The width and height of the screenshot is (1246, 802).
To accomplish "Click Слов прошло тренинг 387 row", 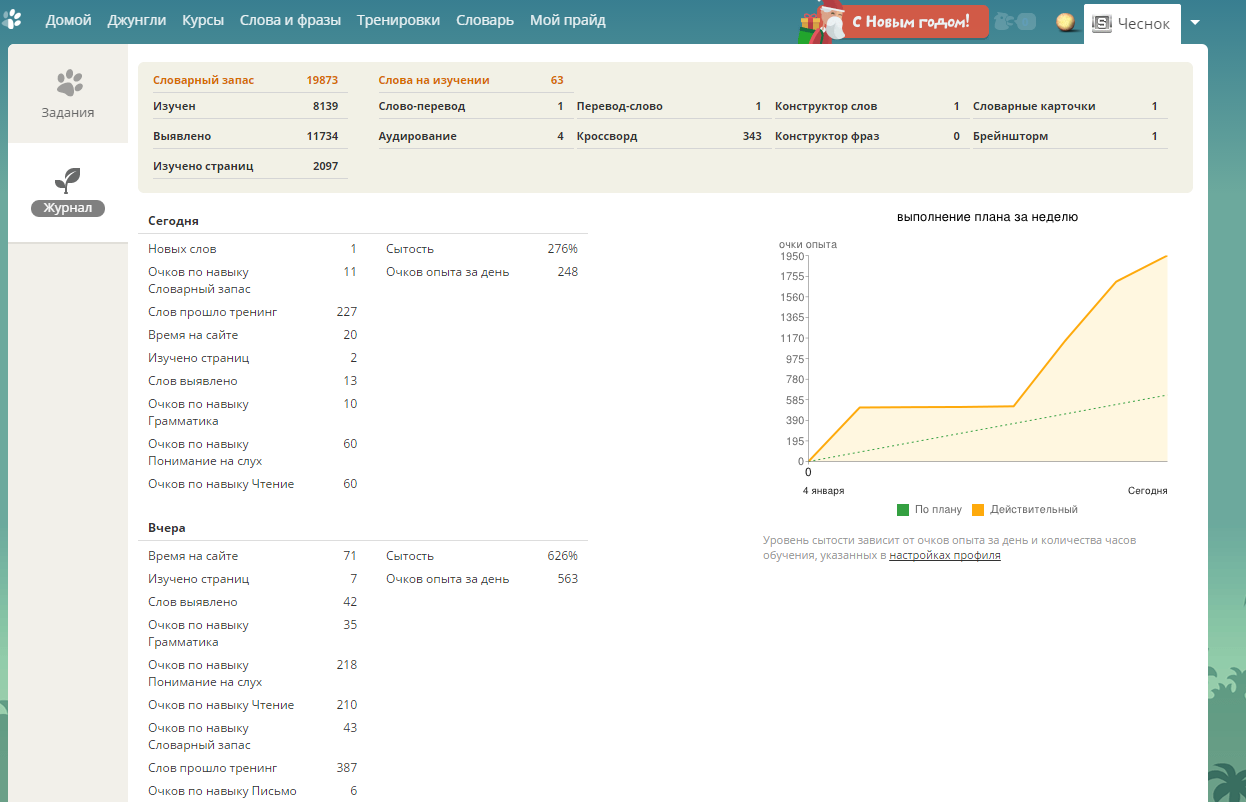I will pos(252,768).
